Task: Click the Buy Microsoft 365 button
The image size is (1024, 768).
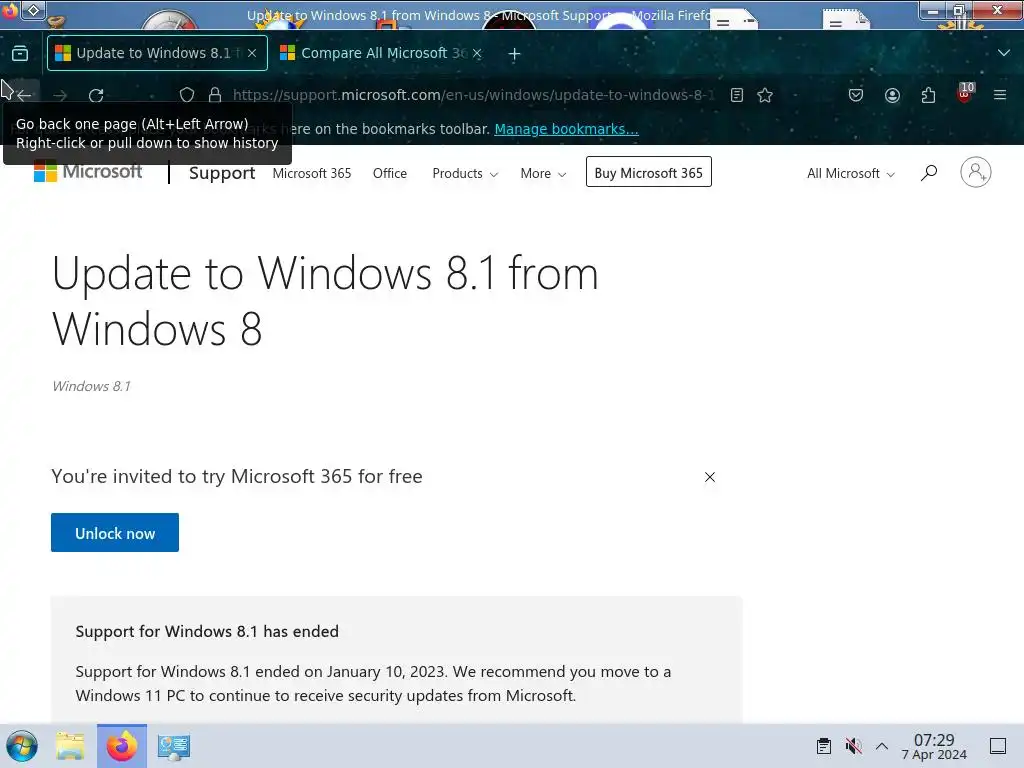Action: 648,172
